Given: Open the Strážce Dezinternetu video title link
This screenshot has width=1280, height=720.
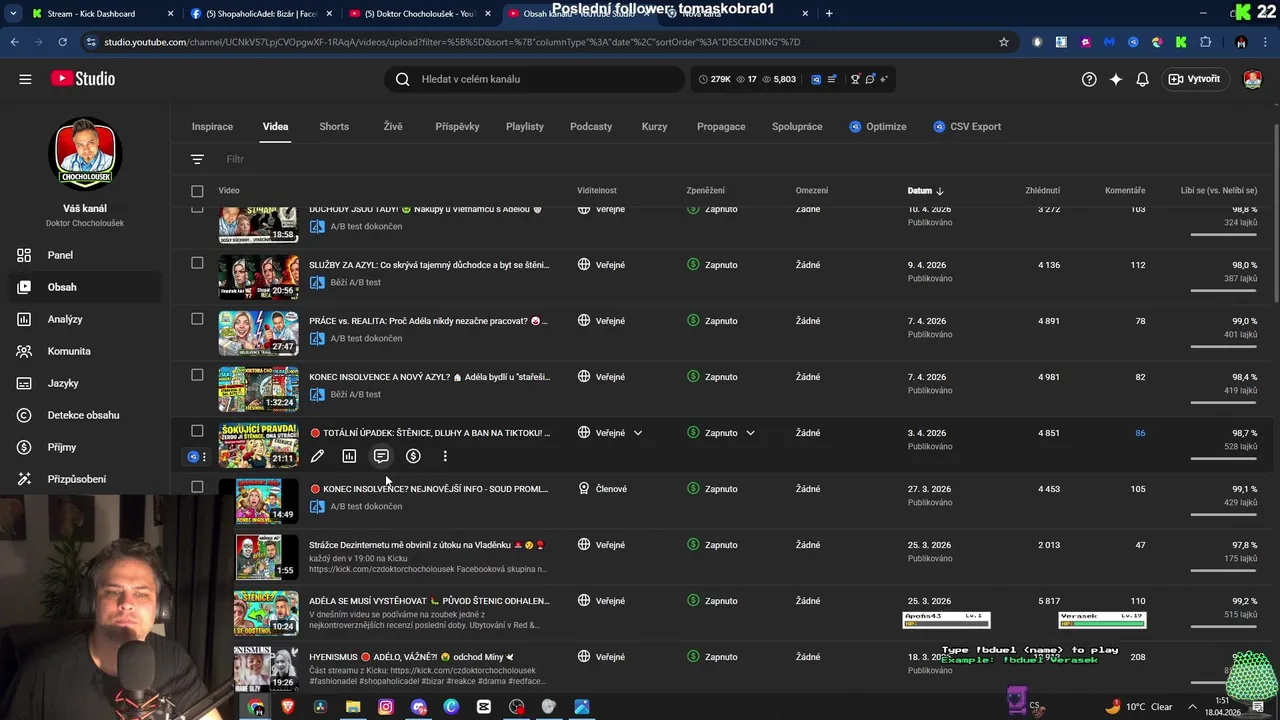Looking at the screenshot, I should [x=426, y=545].
